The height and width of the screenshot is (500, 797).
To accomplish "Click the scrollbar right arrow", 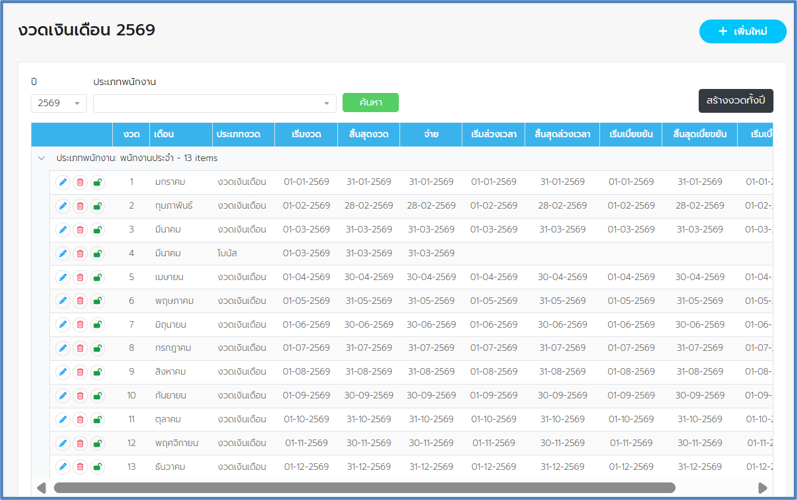I will pyautogui.click(x=762, y=488).
